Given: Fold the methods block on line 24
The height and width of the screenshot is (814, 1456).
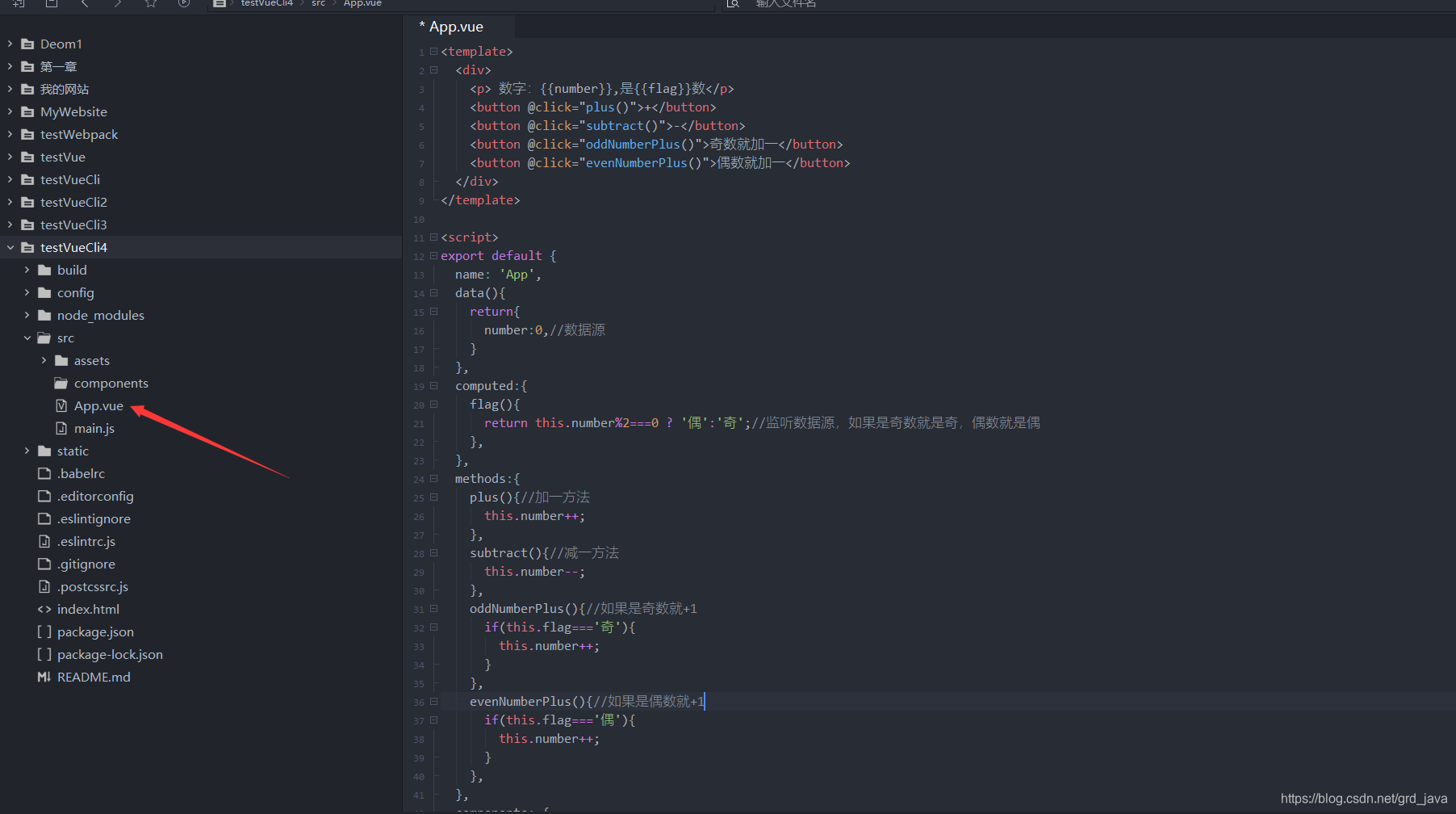Looking at the screenshot, I should 433,478.
